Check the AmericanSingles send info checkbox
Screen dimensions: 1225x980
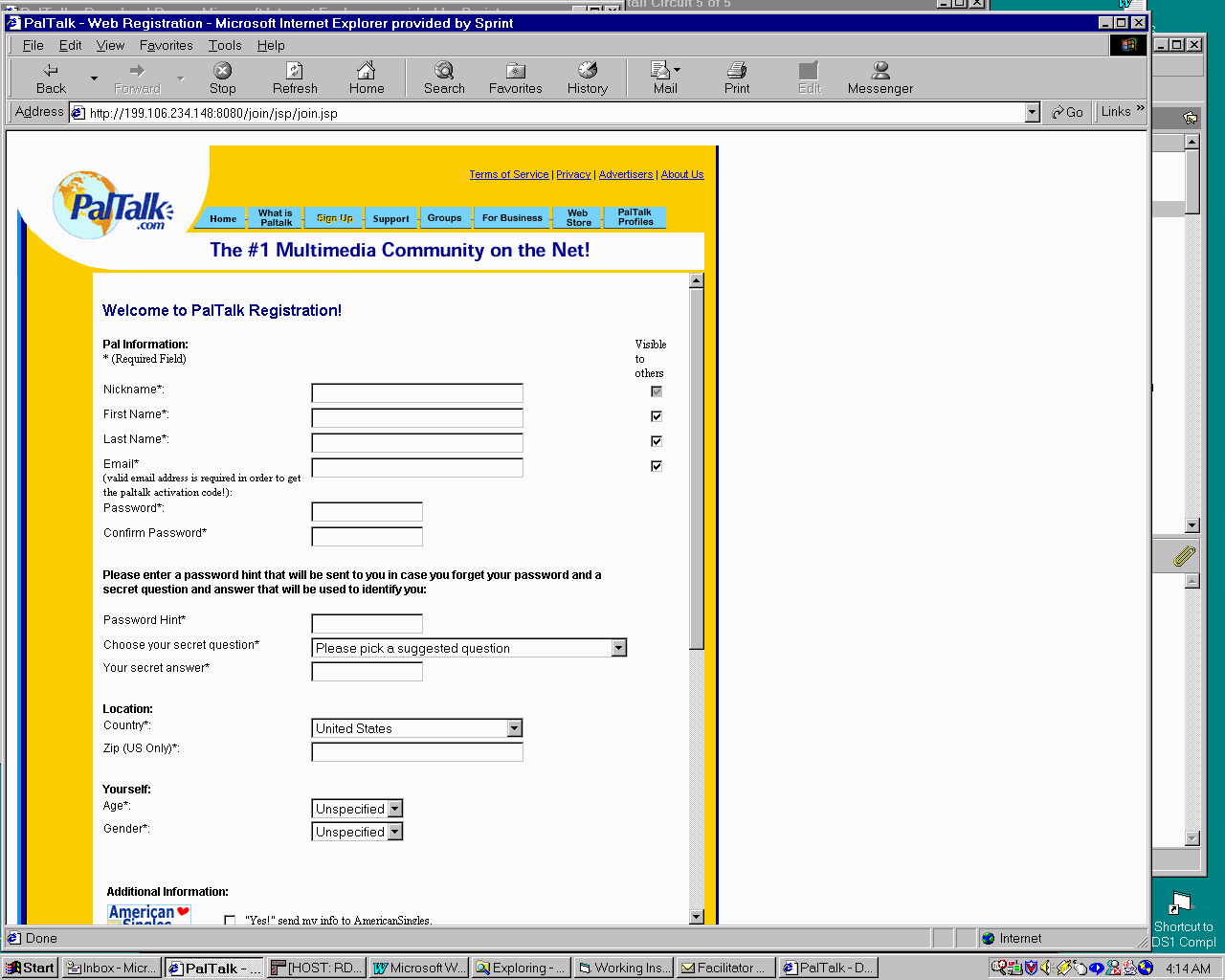pos(230,920)
